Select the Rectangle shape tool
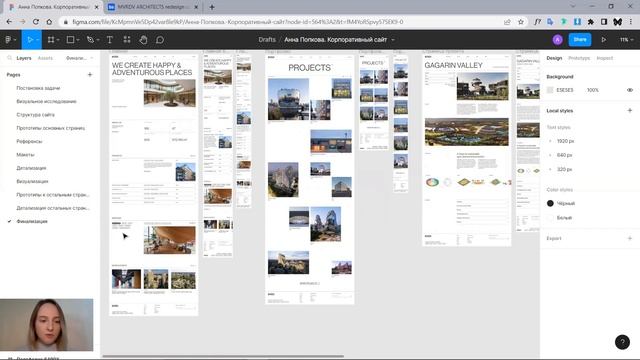 (x=70, y=40)
